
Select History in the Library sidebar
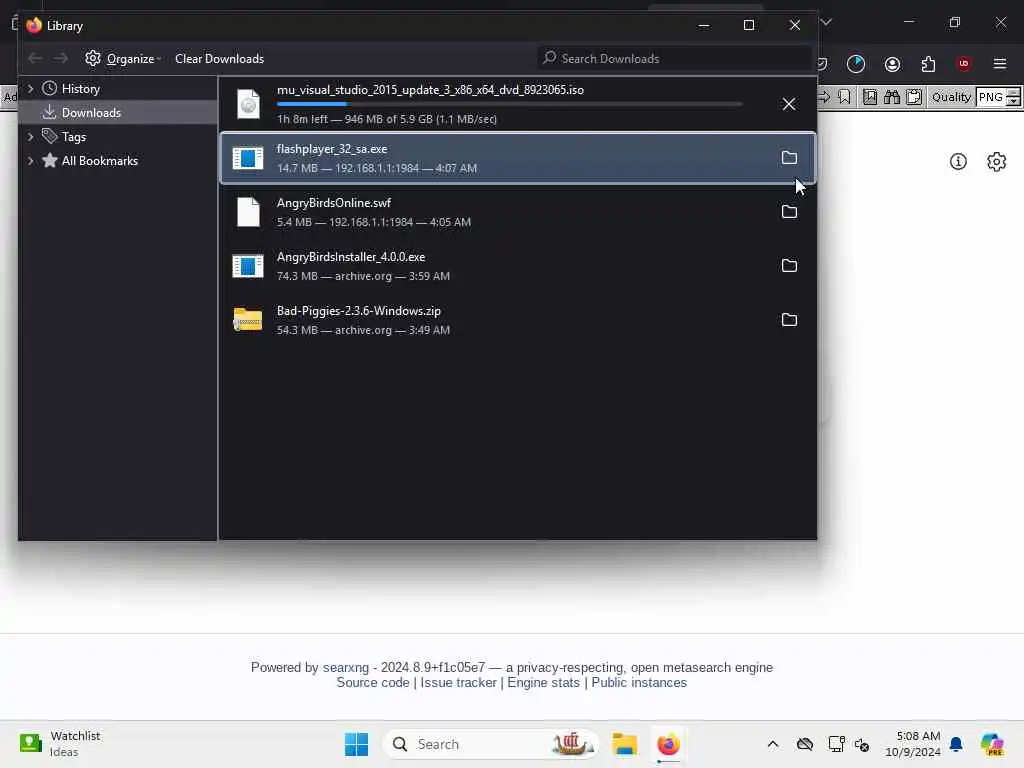pos(80,88)
